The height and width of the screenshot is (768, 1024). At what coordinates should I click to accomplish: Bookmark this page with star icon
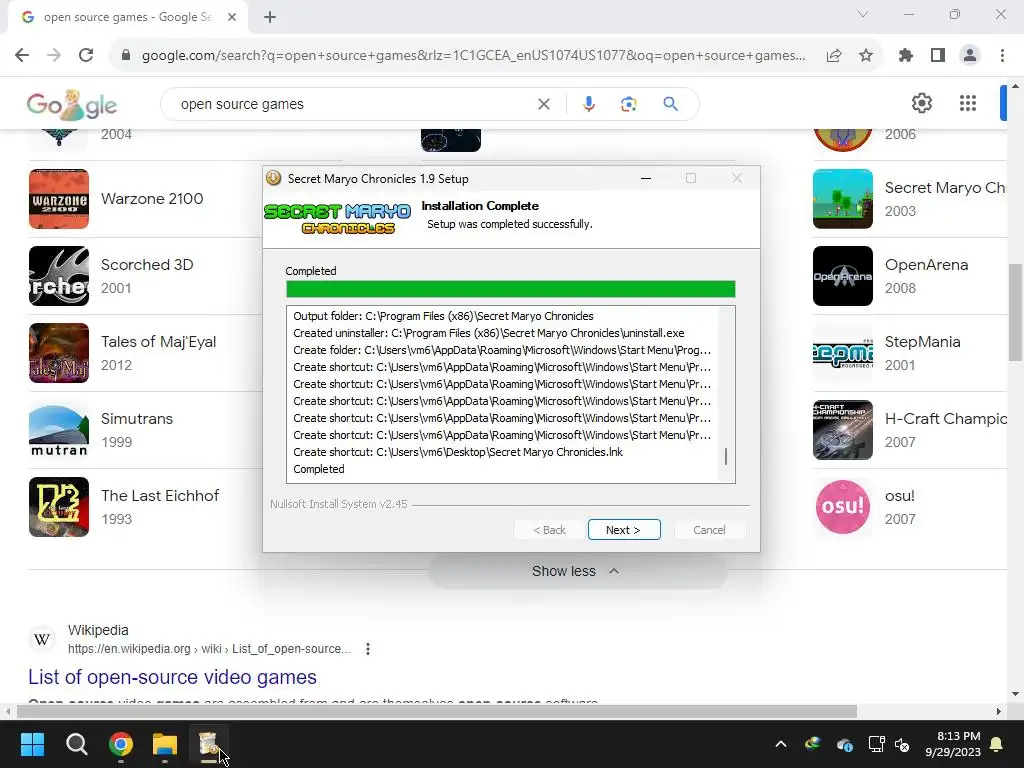tap(866, 56)
